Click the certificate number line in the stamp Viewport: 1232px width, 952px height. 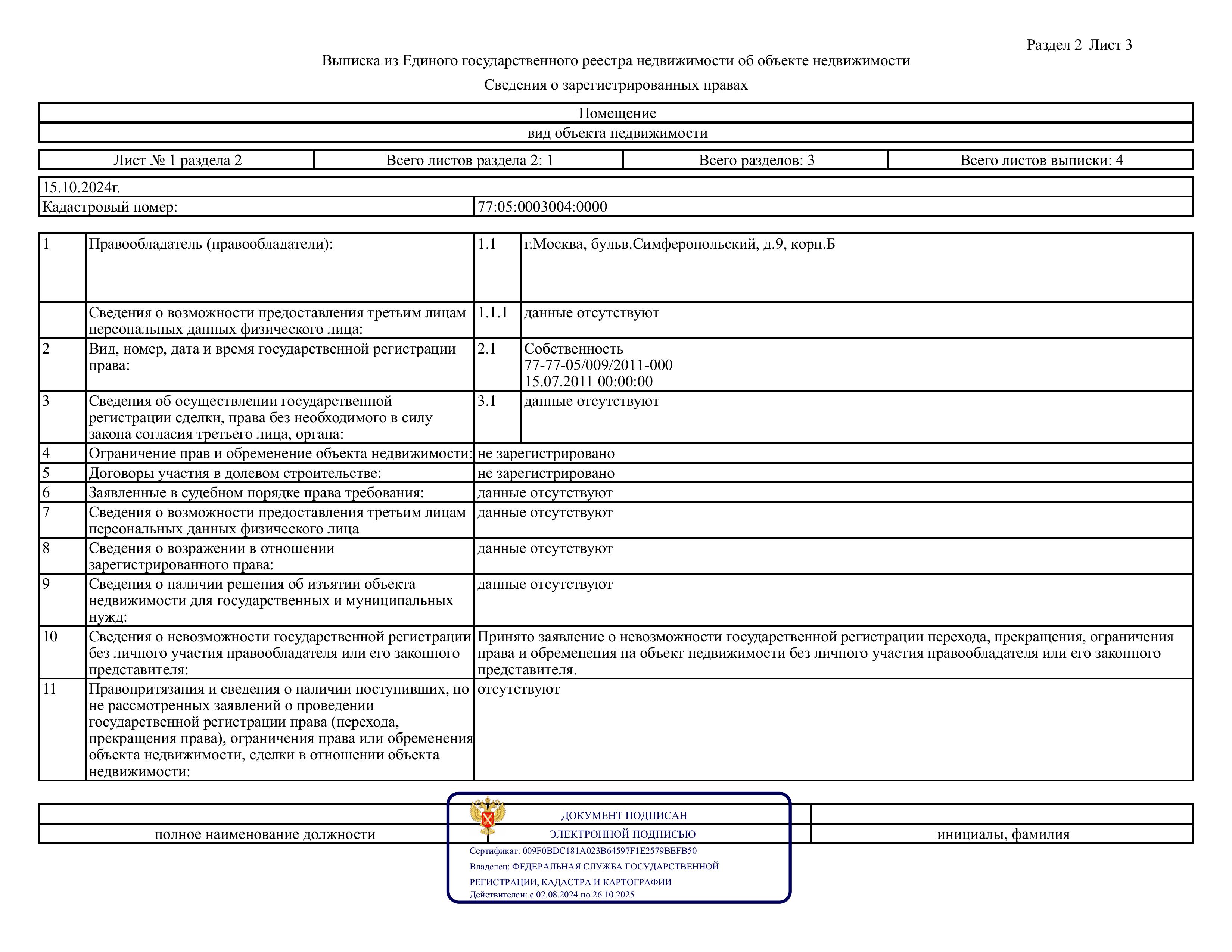(583, 851)
